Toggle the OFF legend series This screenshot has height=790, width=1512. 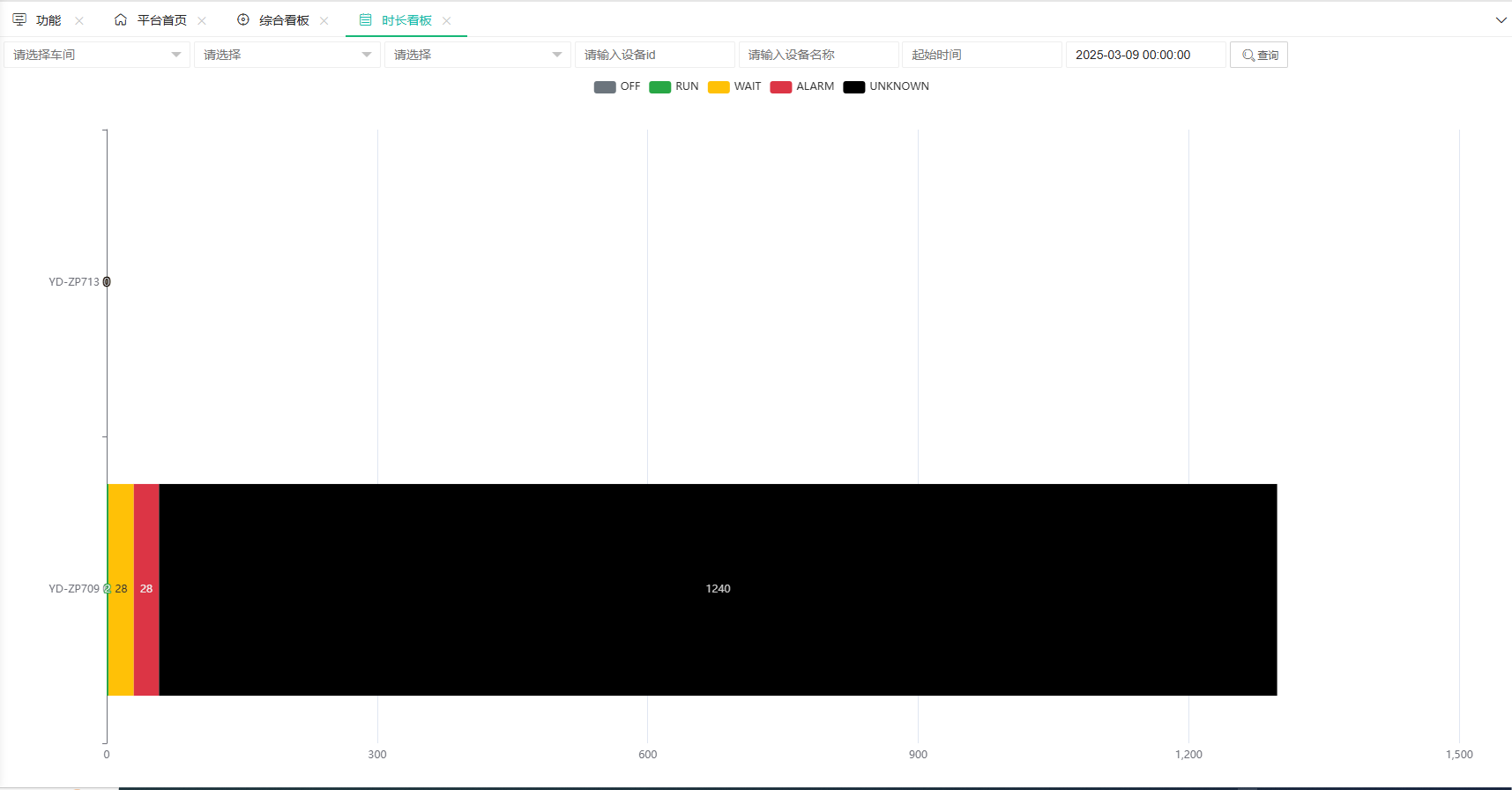pos(617,86)
